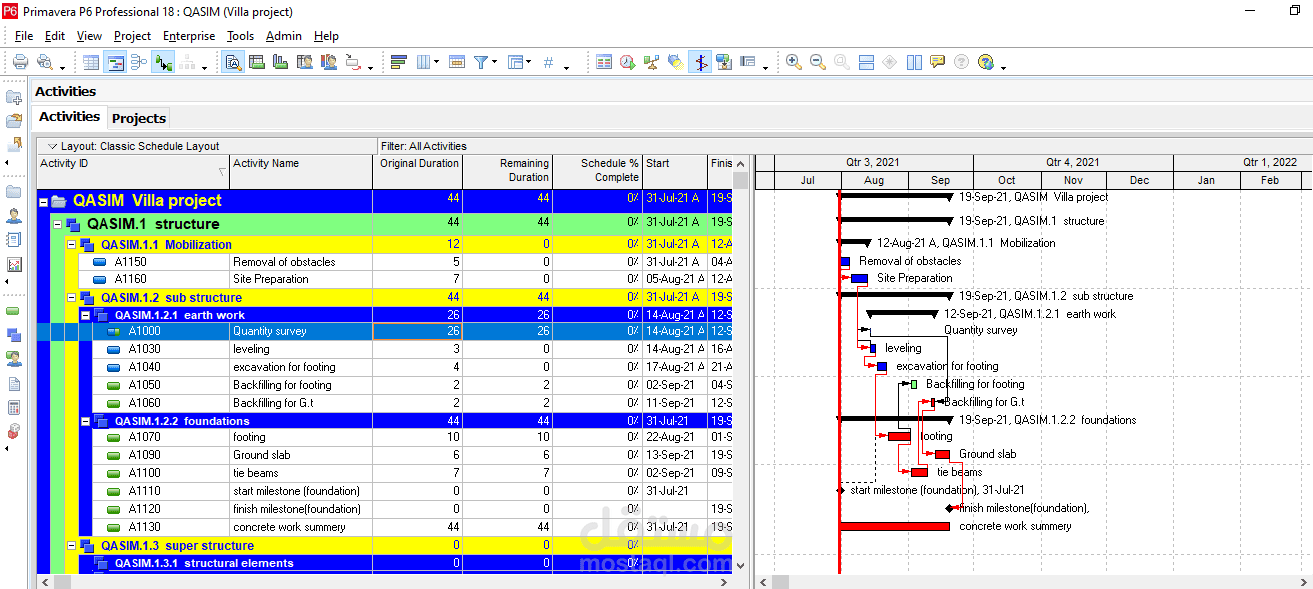This screenshot has width=1313, height=589.
Task: Click the Activity Name column header
Action: point(301,171)
